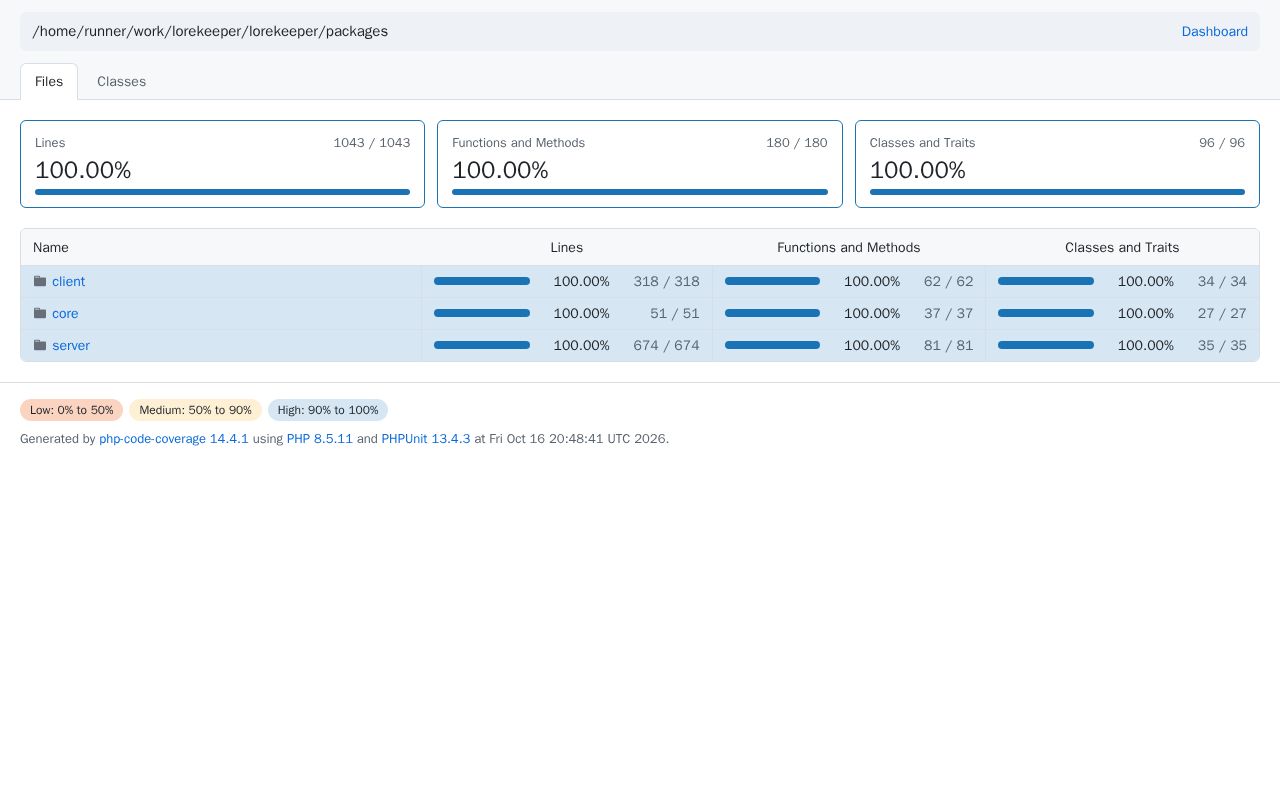Click the Medium: 50% to 90% legend badge

(195, 410)
